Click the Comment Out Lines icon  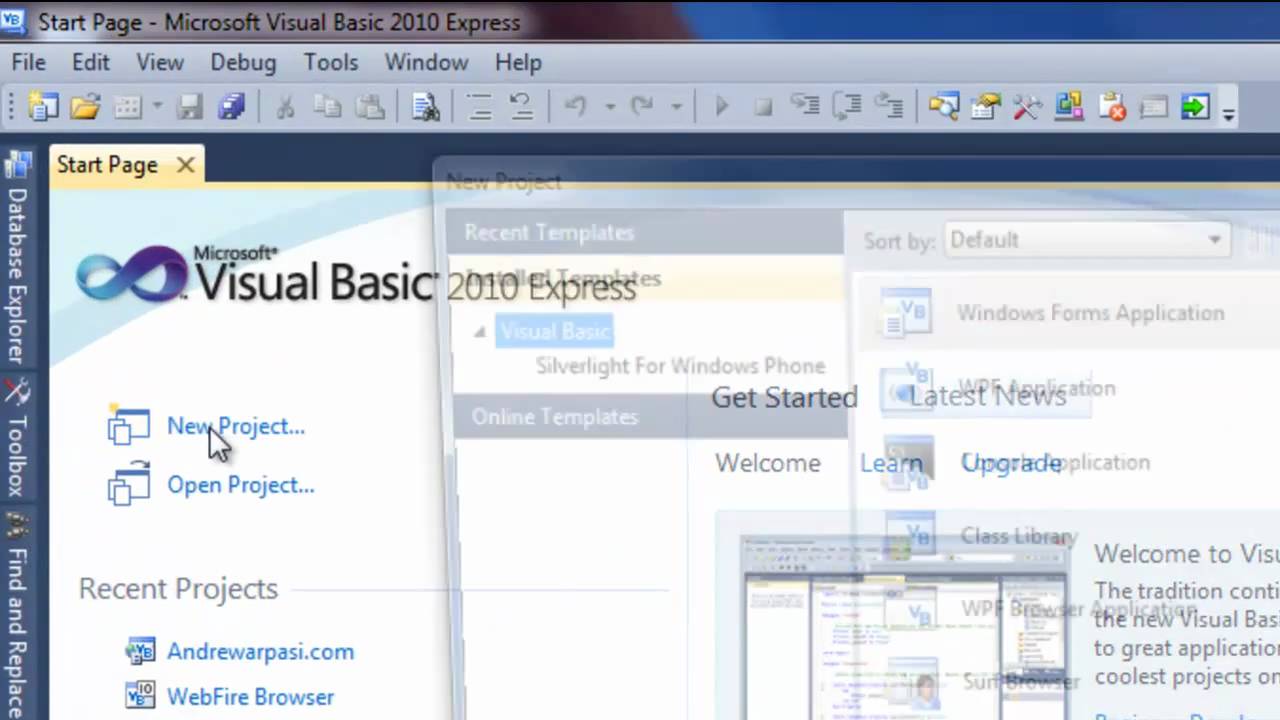coord(479,106)
